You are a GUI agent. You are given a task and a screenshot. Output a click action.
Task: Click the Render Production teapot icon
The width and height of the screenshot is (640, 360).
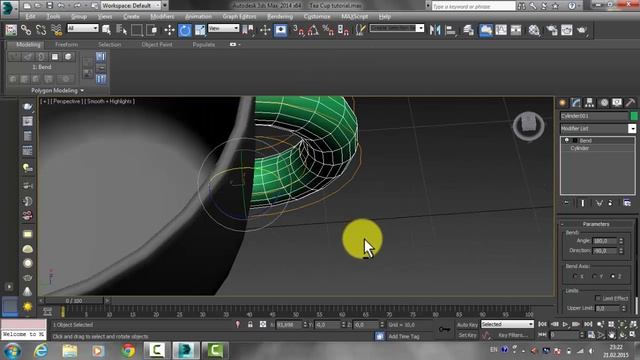[x=582, y=30]
